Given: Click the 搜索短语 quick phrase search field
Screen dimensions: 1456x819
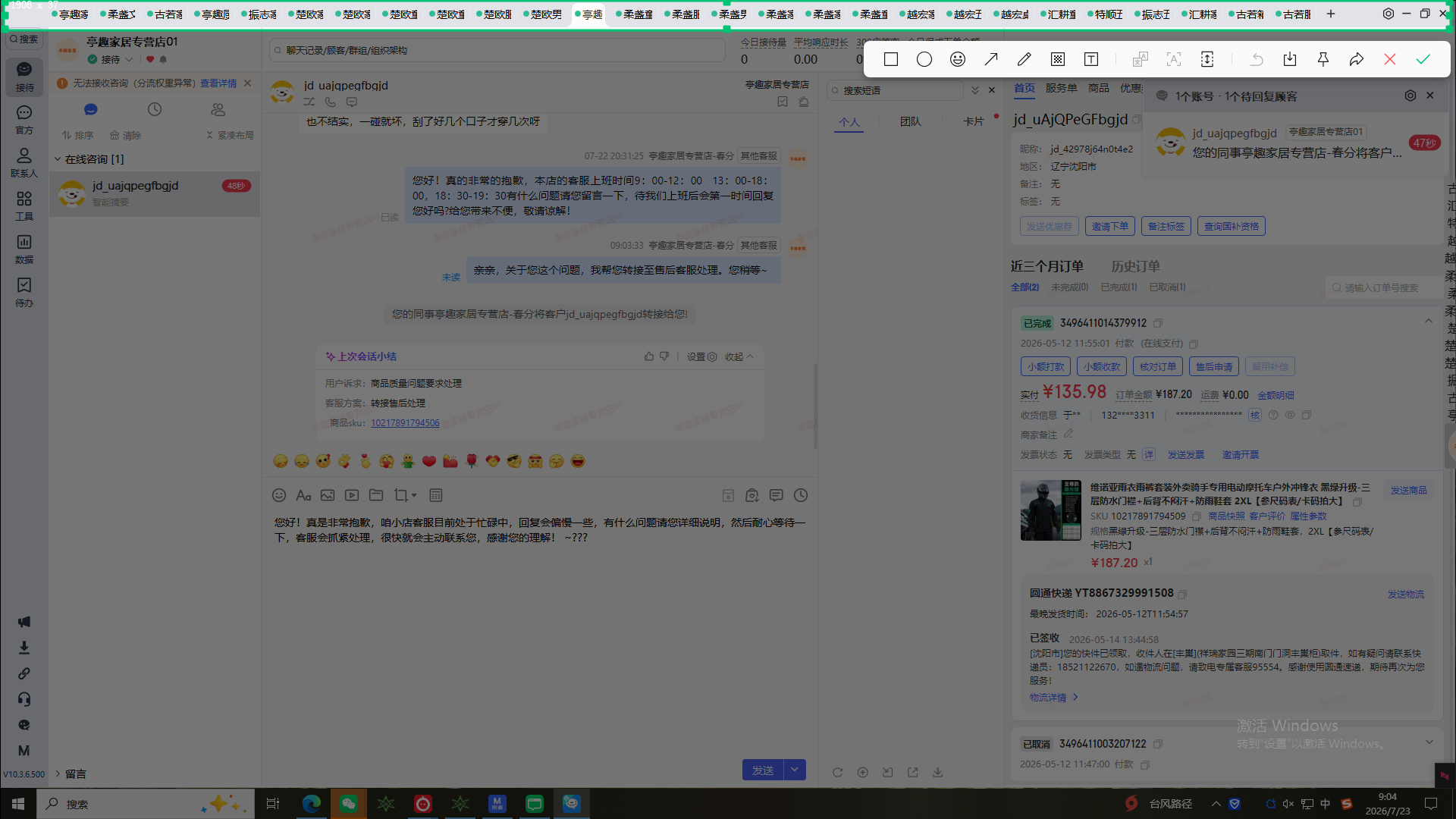Looking at the screenshot, I should pyautogui.click(x=895, y=90).
